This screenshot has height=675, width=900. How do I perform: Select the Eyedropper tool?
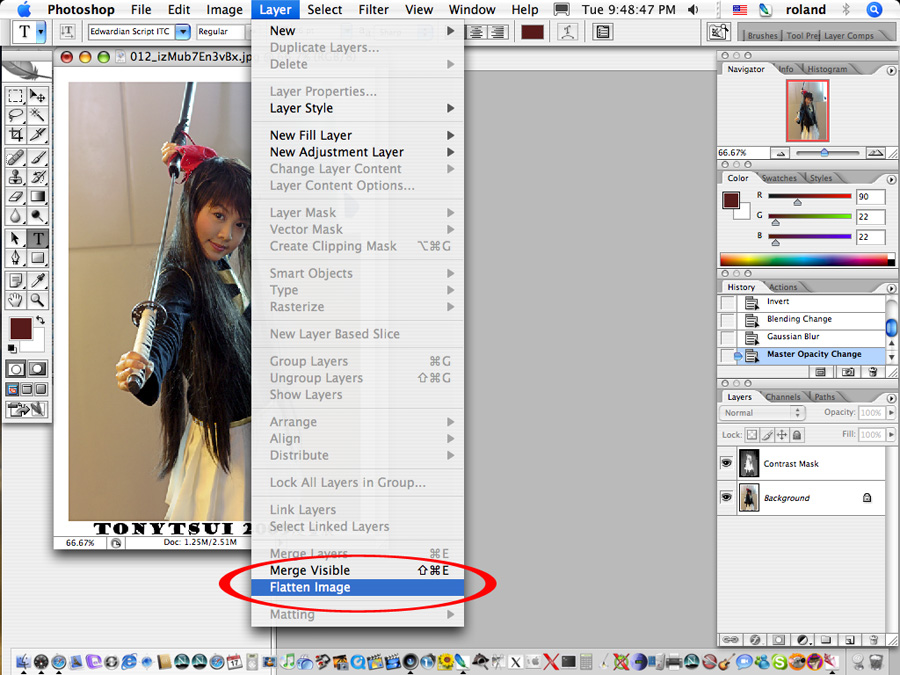pos(38,281)
